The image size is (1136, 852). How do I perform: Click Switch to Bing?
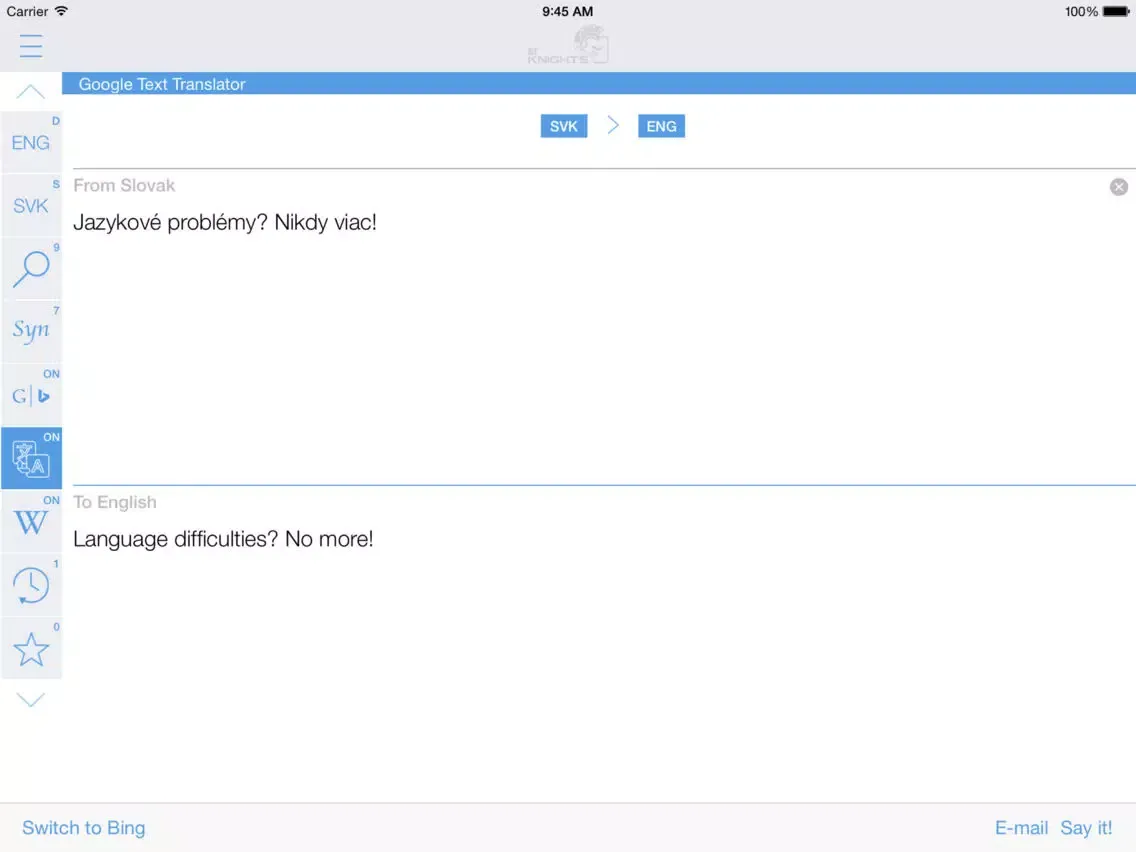[x=84, y=828]
